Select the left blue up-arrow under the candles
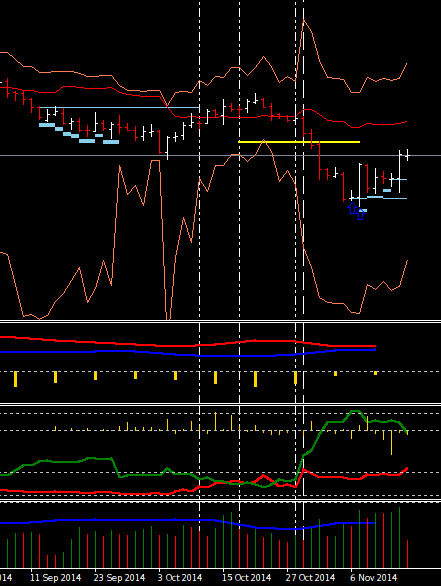This screenshot has width=441, height=586. [x=352, y=208]
